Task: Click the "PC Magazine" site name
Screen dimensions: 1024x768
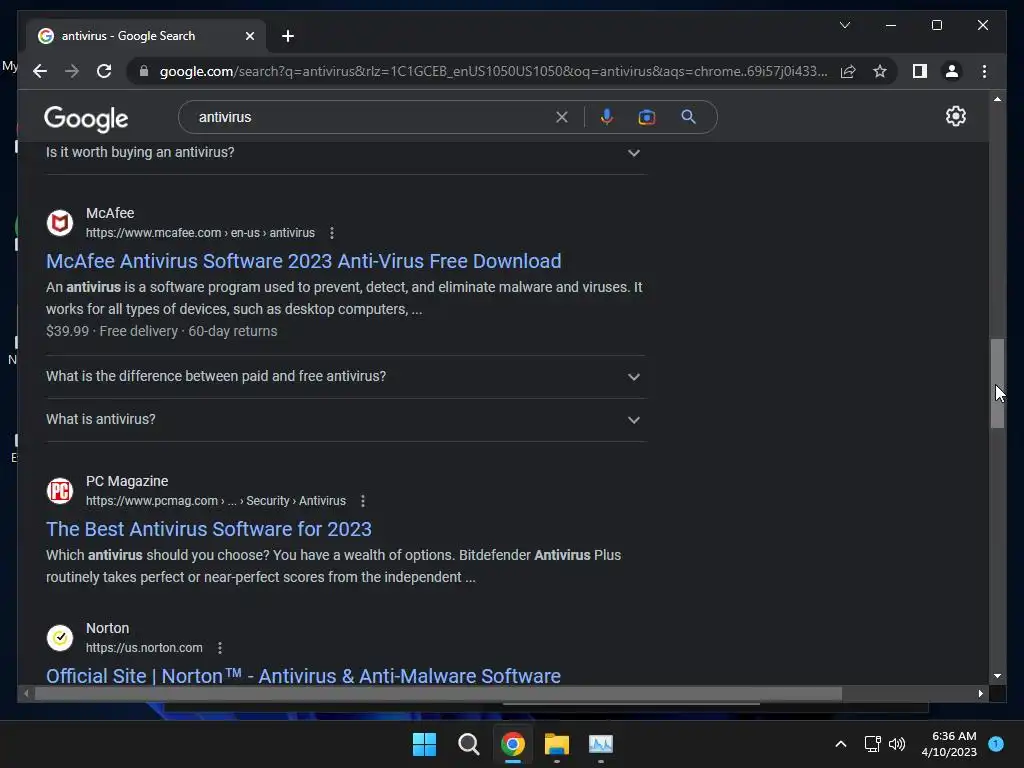Action: coord(127,481)
